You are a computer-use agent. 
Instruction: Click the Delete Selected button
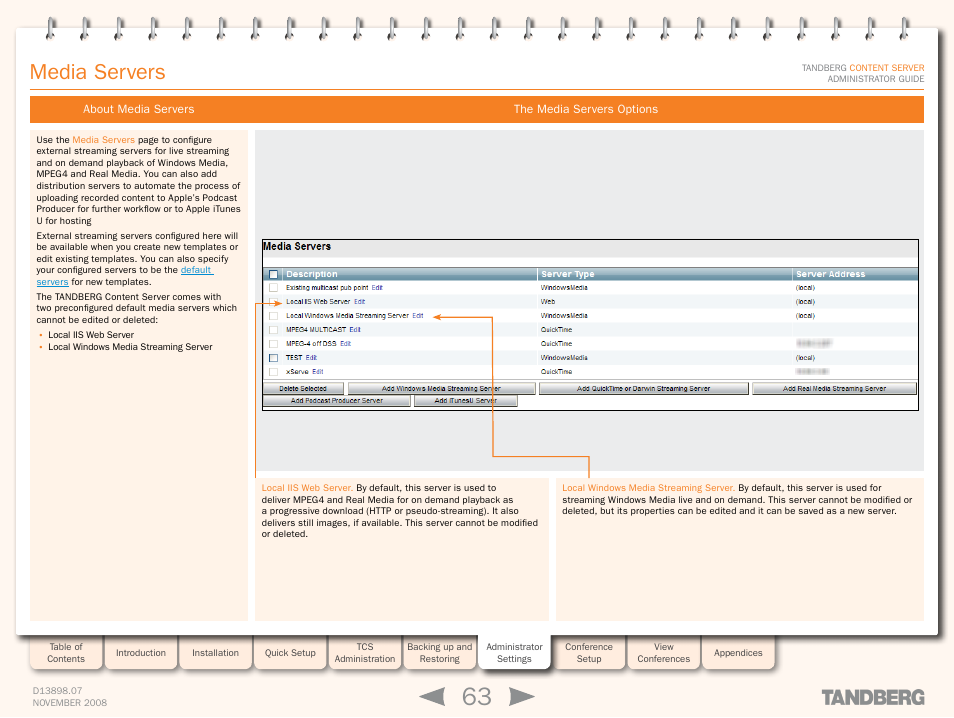(303, 389)
